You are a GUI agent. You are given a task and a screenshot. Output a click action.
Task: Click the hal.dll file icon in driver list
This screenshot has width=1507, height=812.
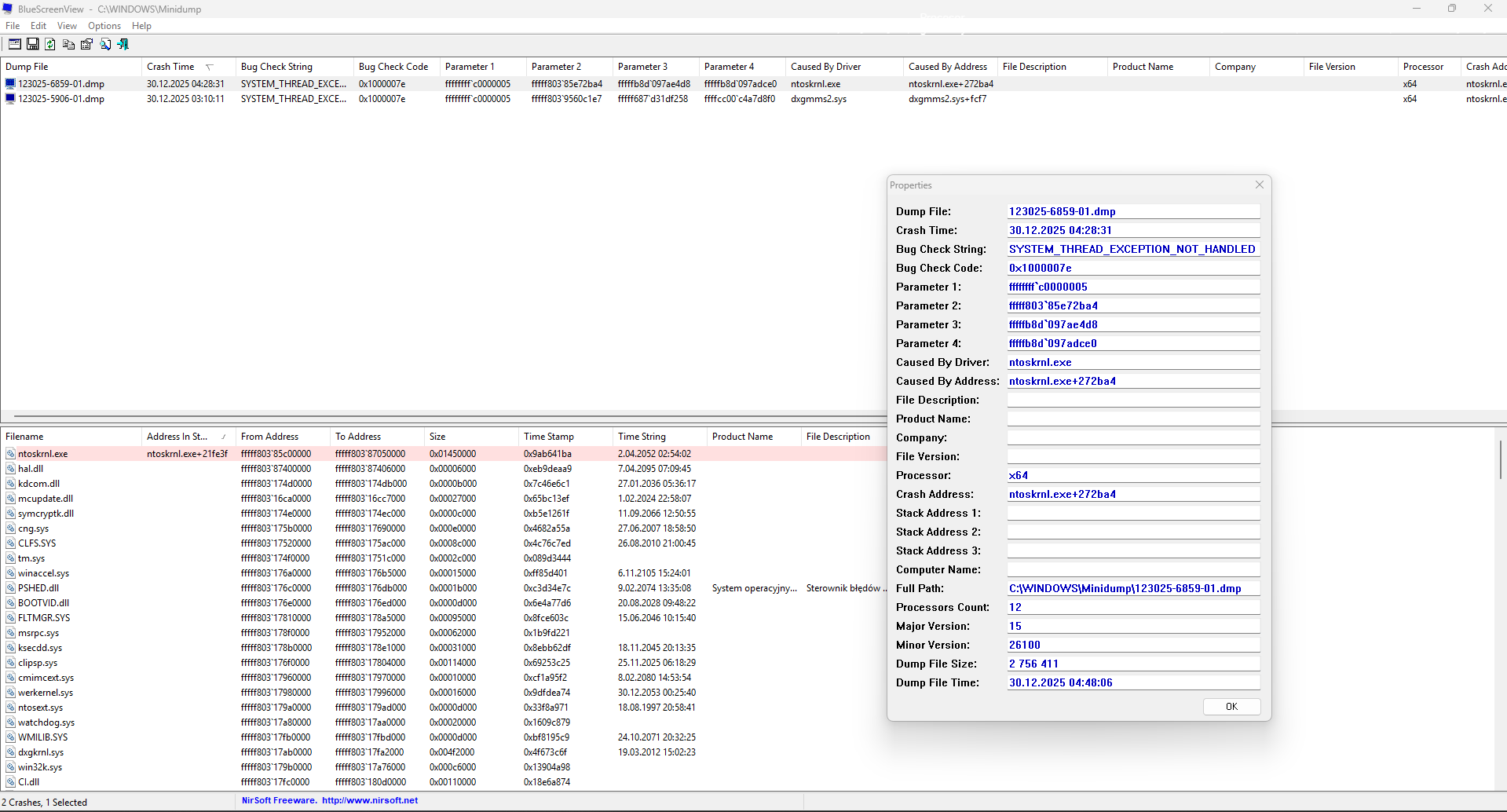click(10, 469)
